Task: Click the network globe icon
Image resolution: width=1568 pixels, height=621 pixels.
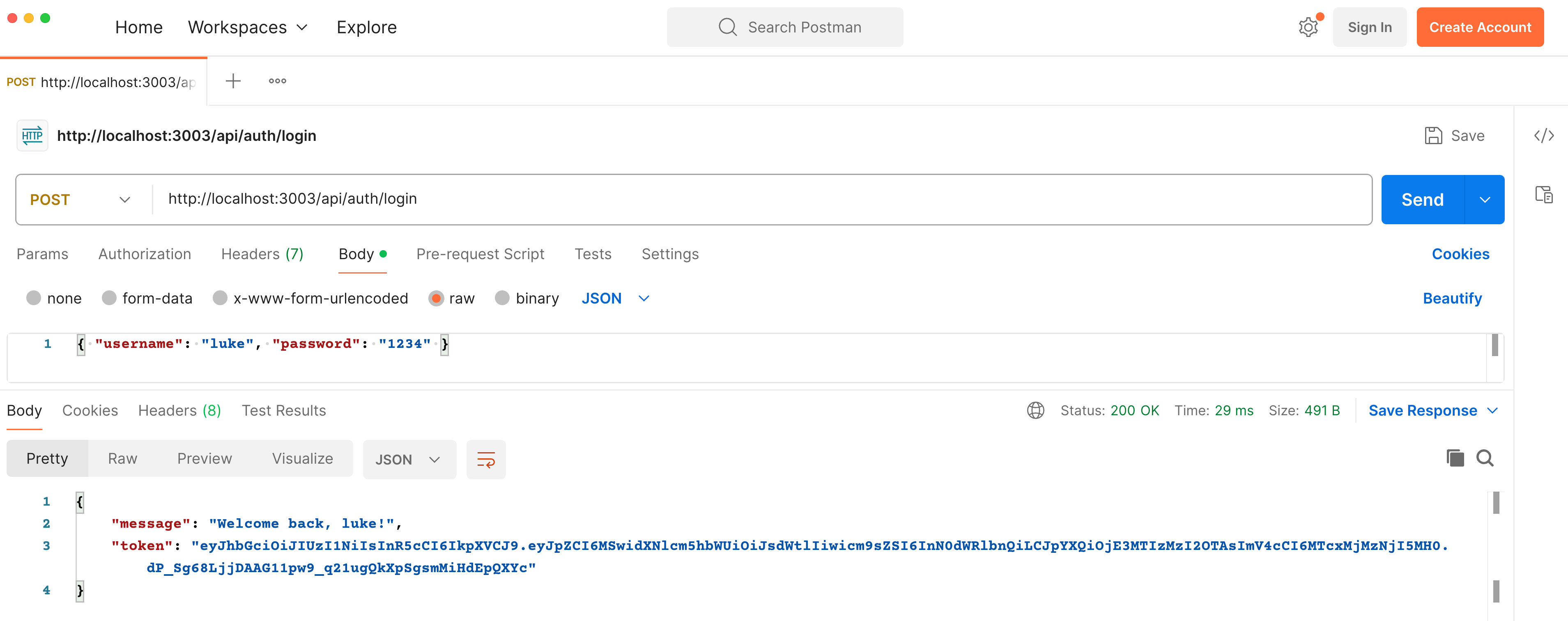Action: click(x=1035, y=411)
